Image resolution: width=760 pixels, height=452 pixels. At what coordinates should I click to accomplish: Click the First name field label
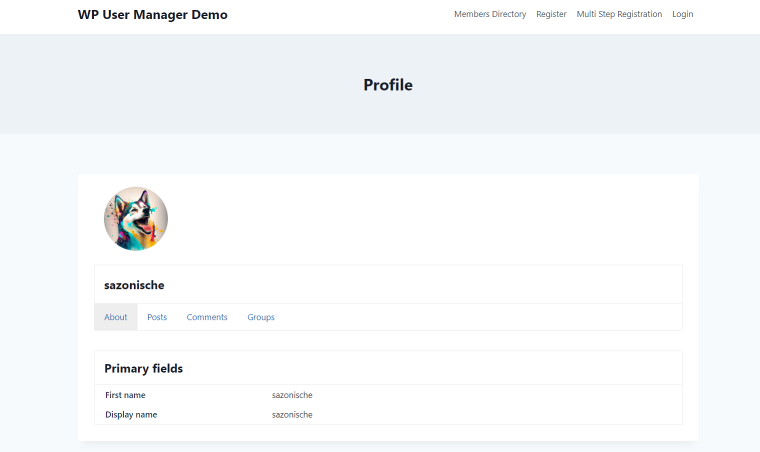(x=125, y=395)
